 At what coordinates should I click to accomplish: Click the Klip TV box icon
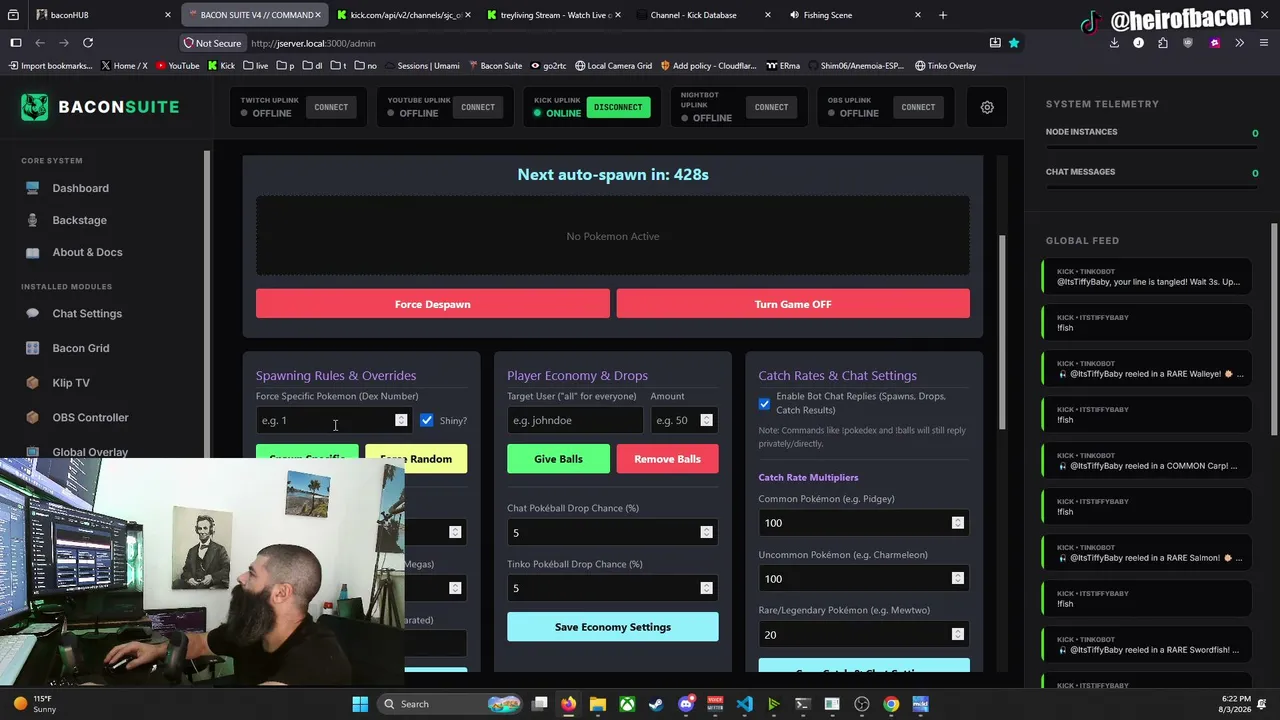click(x=33, y=383)
